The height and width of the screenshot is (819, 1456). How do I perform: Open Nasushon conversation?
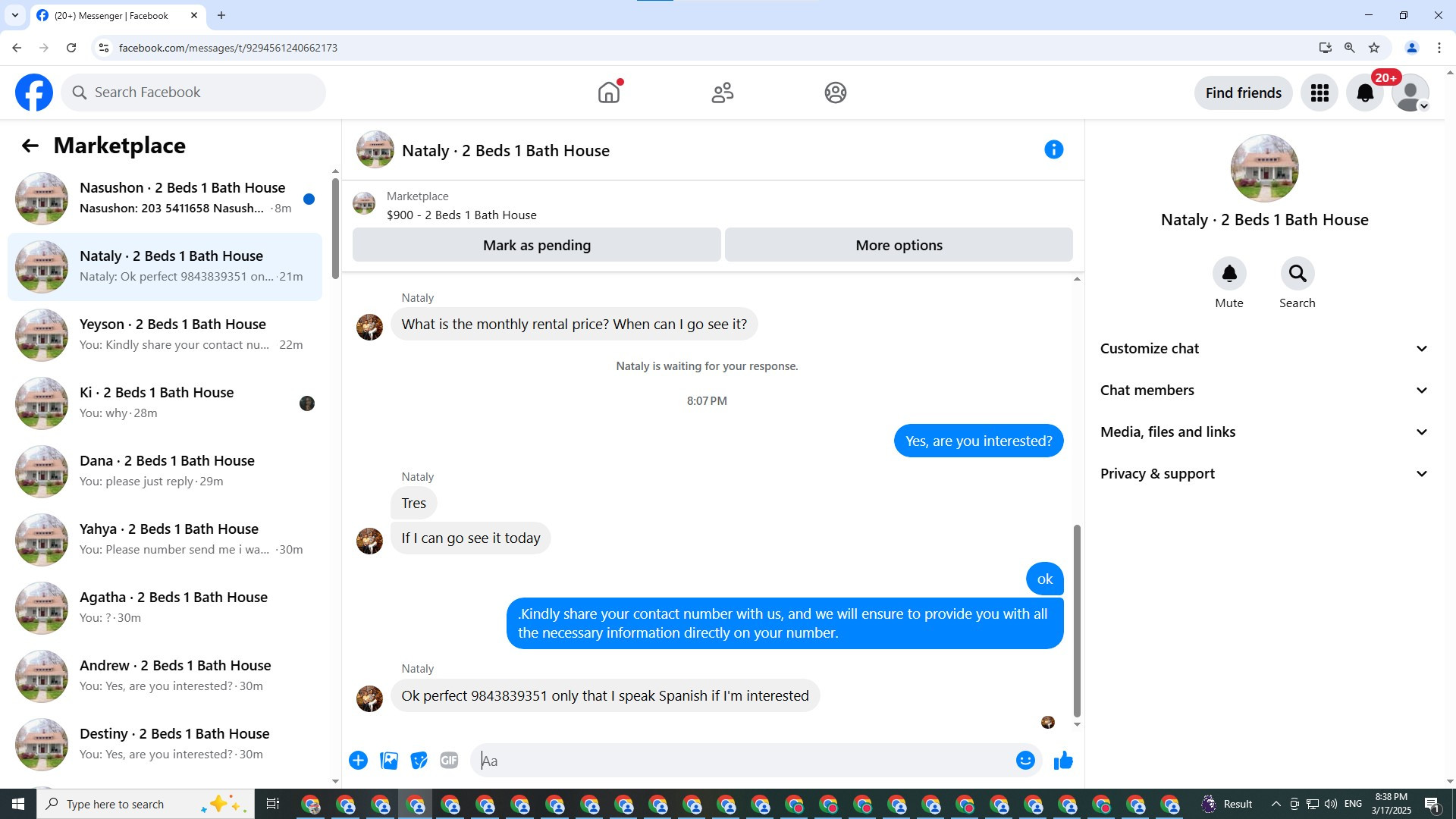(x=165, y=199)
